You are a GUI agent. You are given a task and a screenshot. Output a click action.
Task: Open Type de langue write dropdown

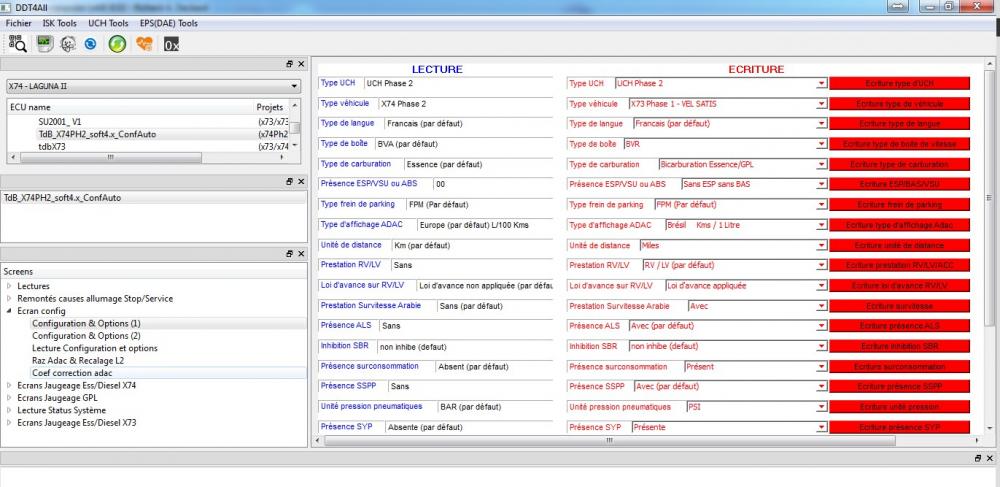pyautogui.click(x=821, y=124)
